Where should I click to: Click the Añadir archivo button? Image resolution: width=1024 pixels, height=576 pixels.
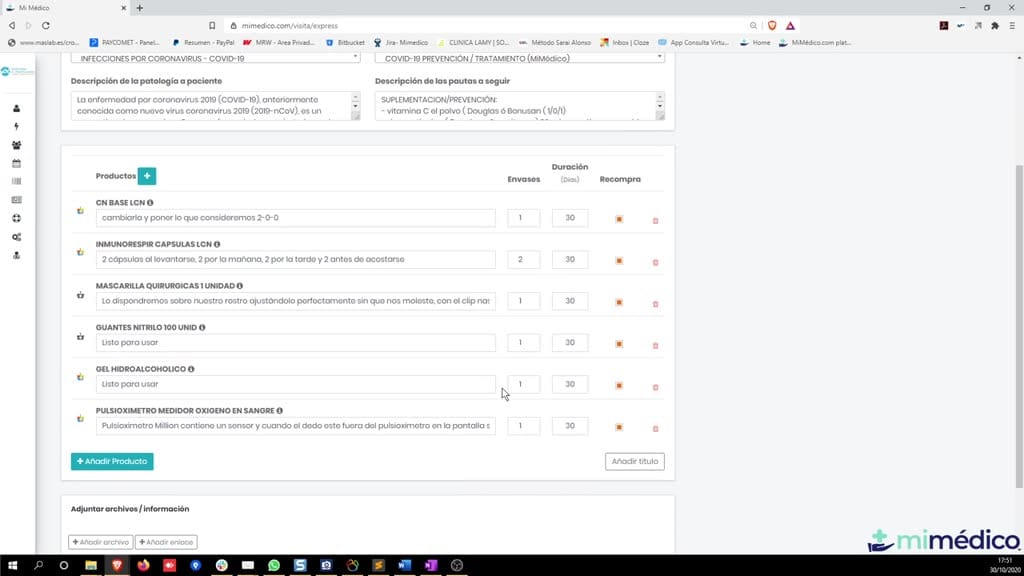point(101,542)
